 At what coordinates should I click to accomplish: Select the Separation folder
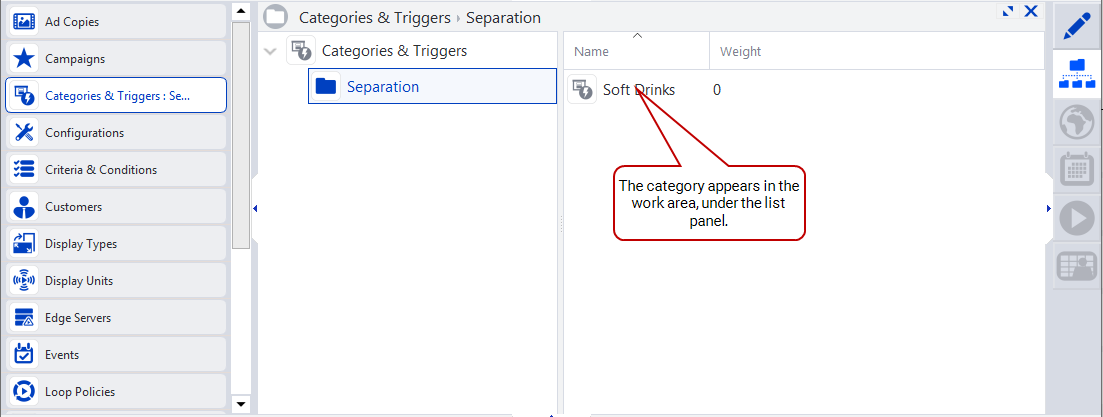click(432, 86)
